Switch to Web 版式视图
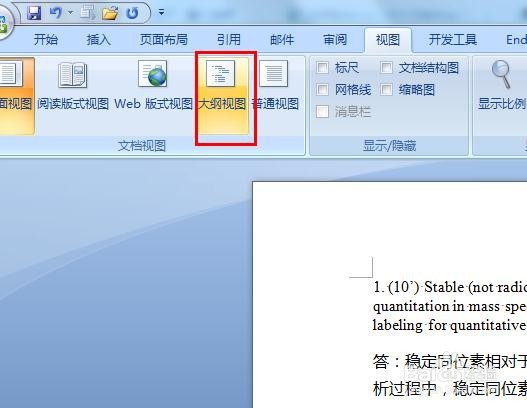This screenshot has width=527, height=408. [153, 95]
